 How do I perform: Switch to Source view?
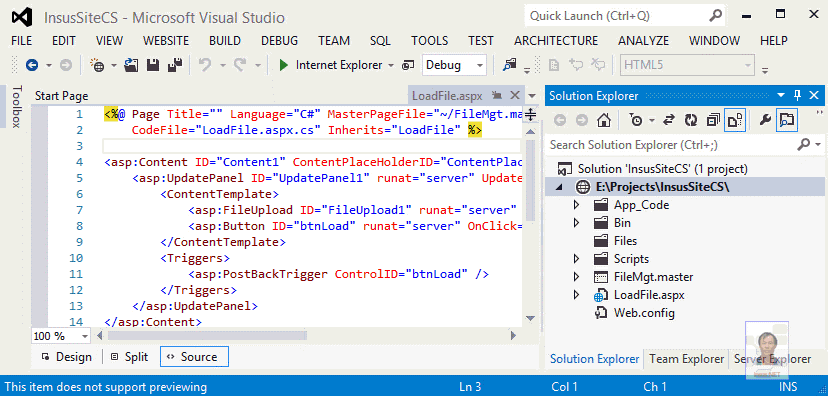pyautogui.click(x=194, y=357)
